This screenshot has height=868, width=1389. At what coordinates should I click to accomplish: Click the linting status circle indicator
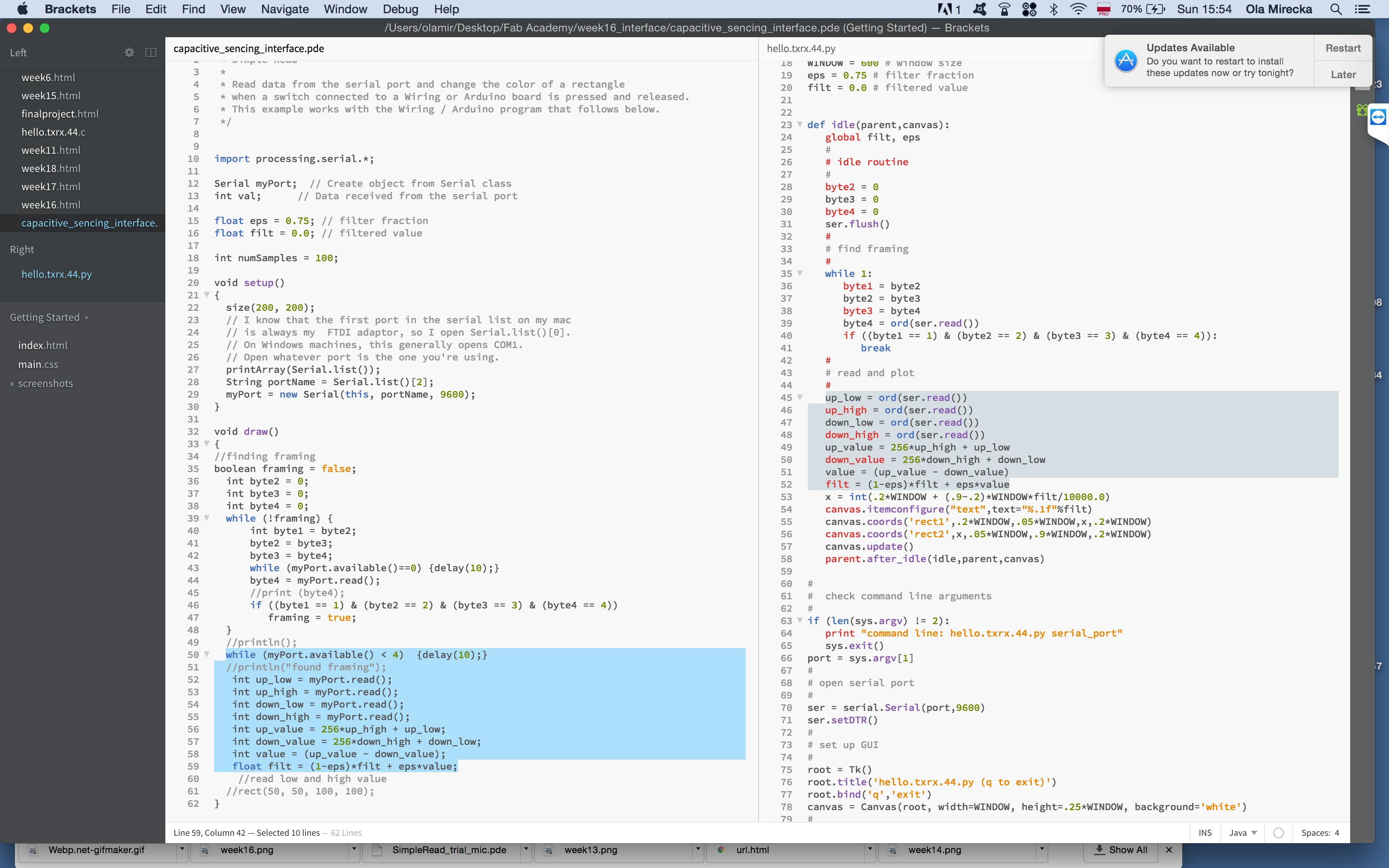pos(1278,832)
